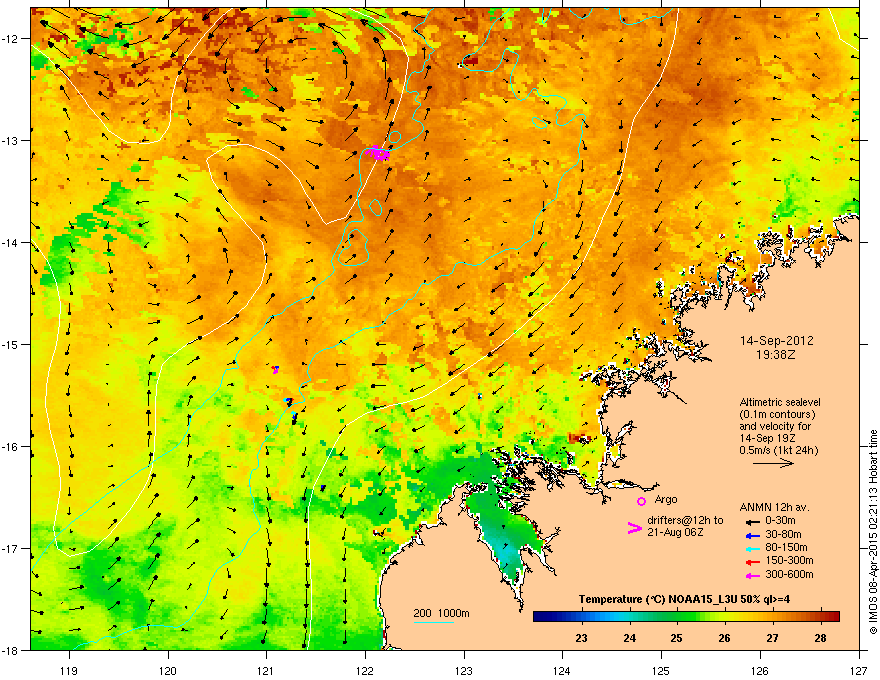Click the magenta Argo circle symbol
This screenshot has width=880, height=680.
[x=641, y=501]
